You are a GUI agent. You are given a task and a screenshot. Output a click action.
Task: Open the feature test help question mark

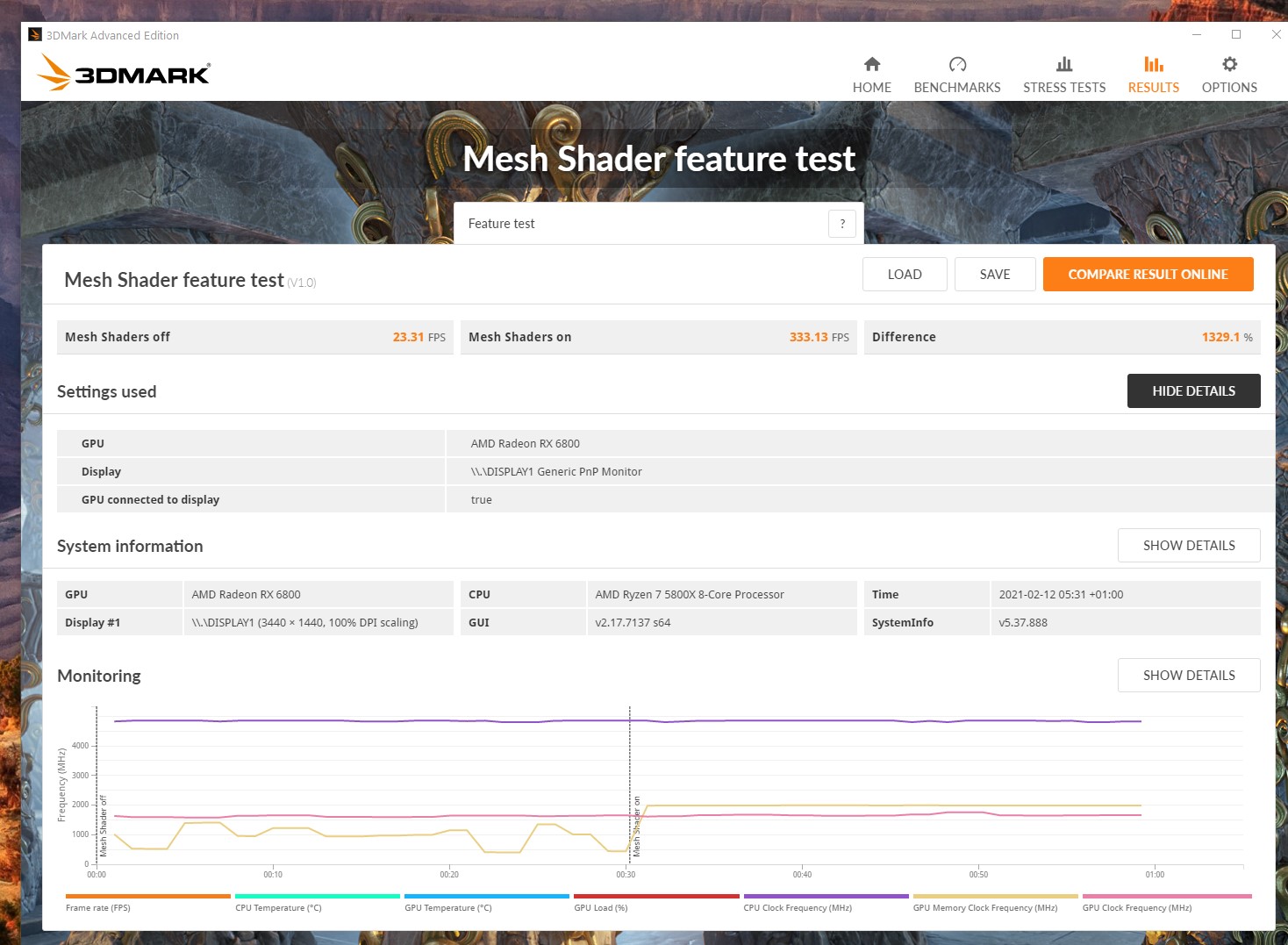(842, 224)
